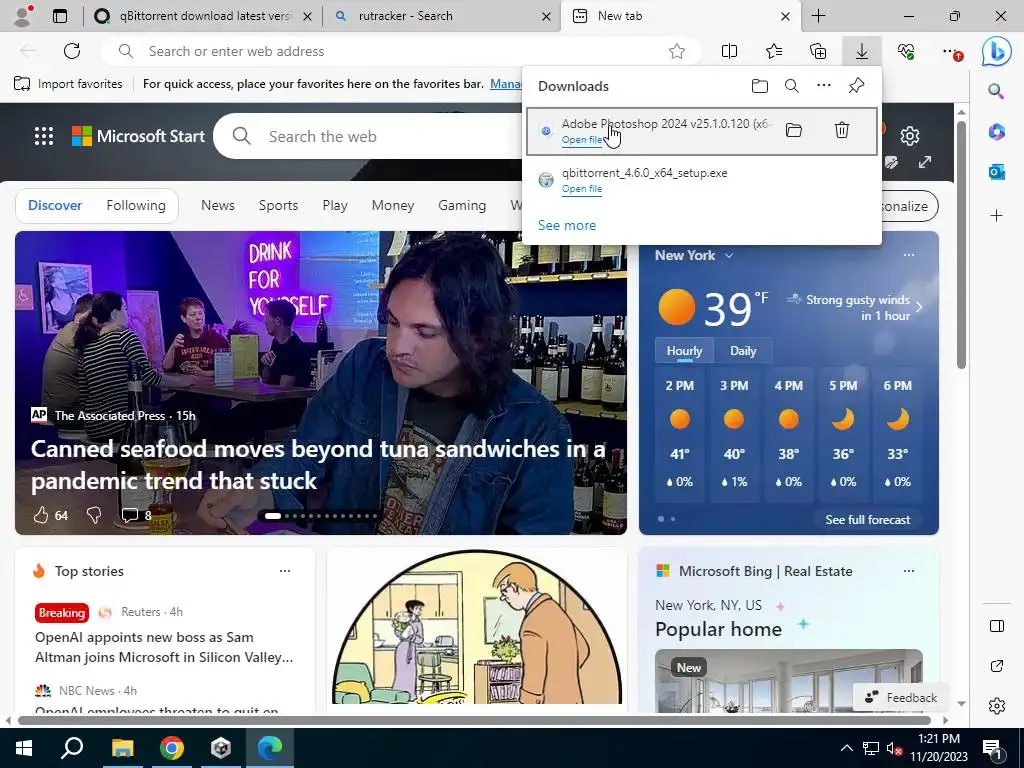Expand strong gusty winds alert arrow
The width and height of the screenshot is (1024, 768).
pyautogui.click(x=920, y=307)
